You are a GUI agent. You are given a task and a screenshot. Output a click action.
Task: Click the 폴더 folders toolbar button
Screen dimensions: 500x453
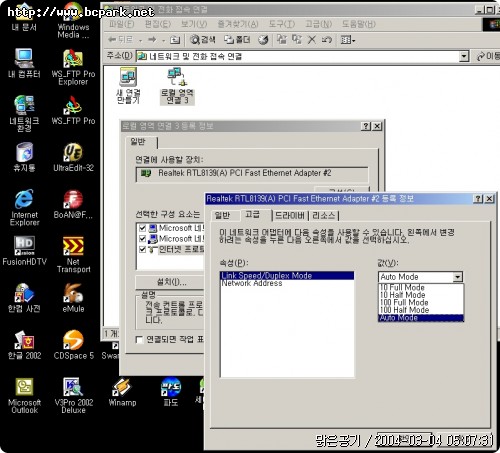(x=237, y=40)
